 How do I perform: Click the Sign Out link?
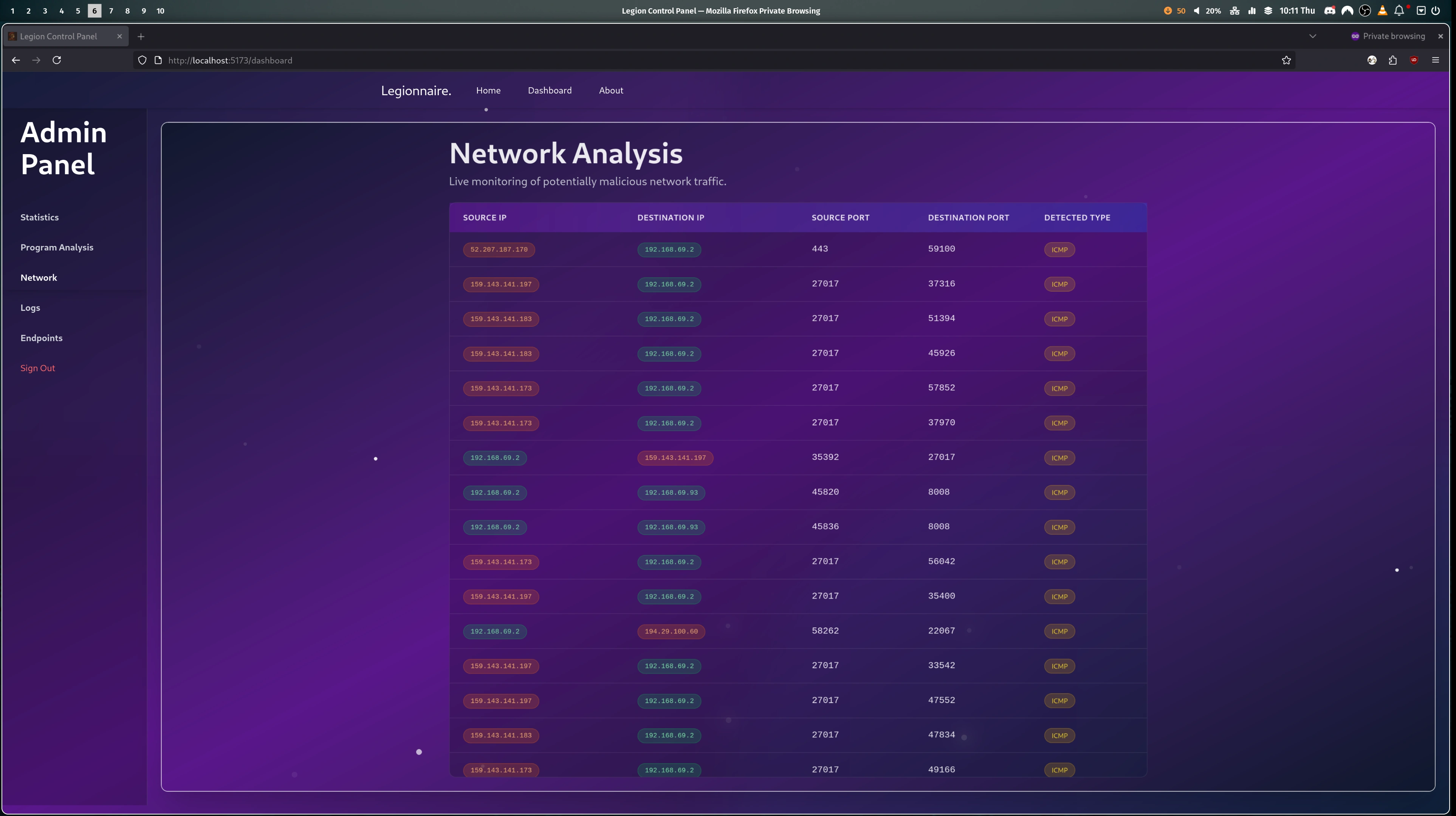[x=37, y=368]
